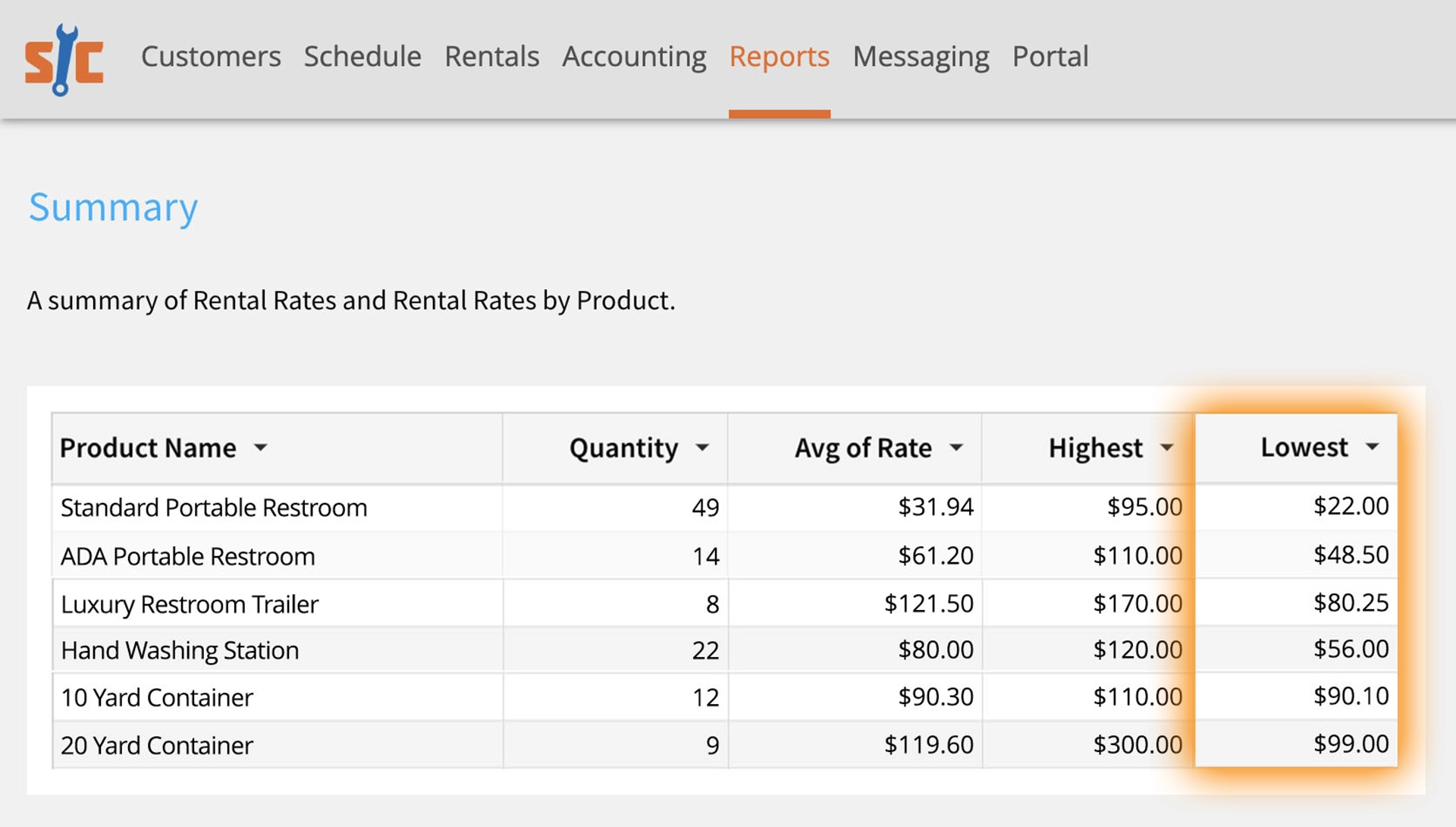Viewport: 1456px width, 827px height.
Task: Expand the Avg of Rate dropdown arrow
Action: point(956,448)
